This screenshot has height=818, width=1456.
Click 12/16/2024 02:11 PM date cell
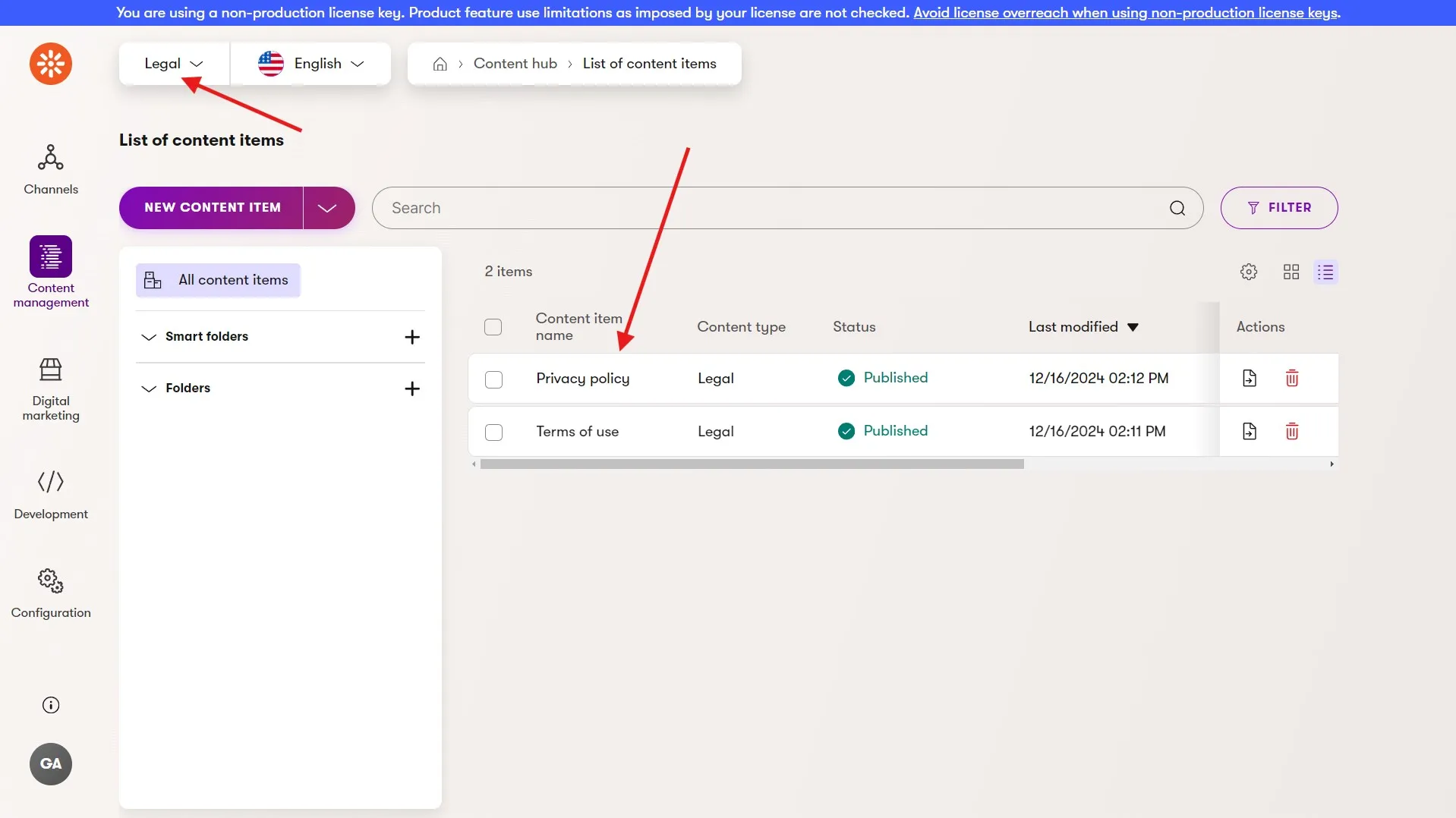1097,431
